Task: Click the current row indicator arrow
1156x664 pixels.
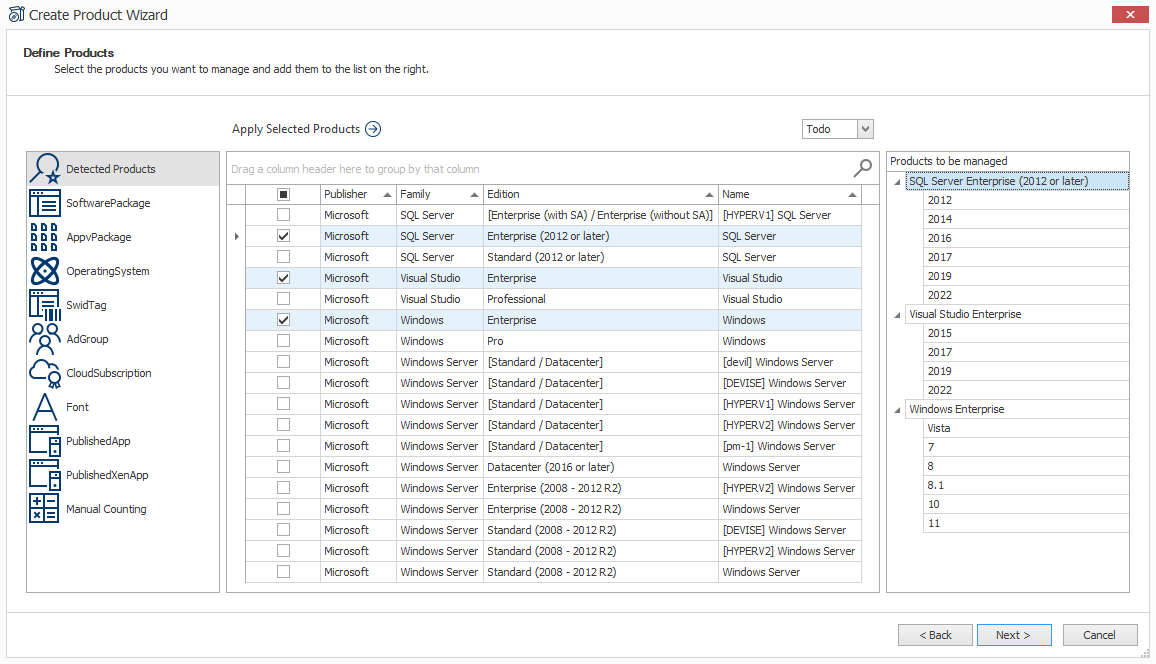Action: pyautogui.click(x=236, y=237)
